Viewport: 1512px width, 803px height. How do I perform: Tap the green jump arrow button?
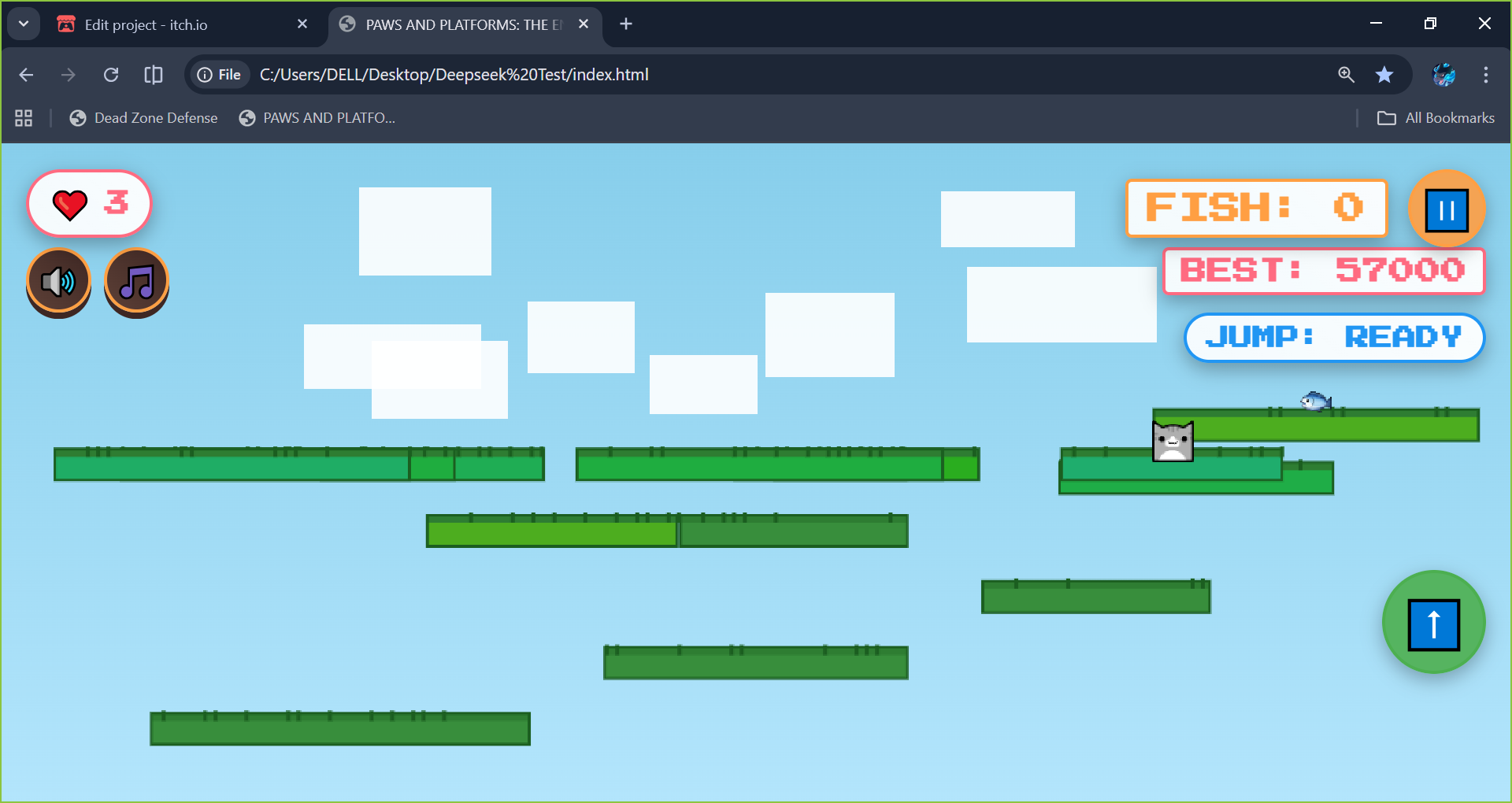1434,623
